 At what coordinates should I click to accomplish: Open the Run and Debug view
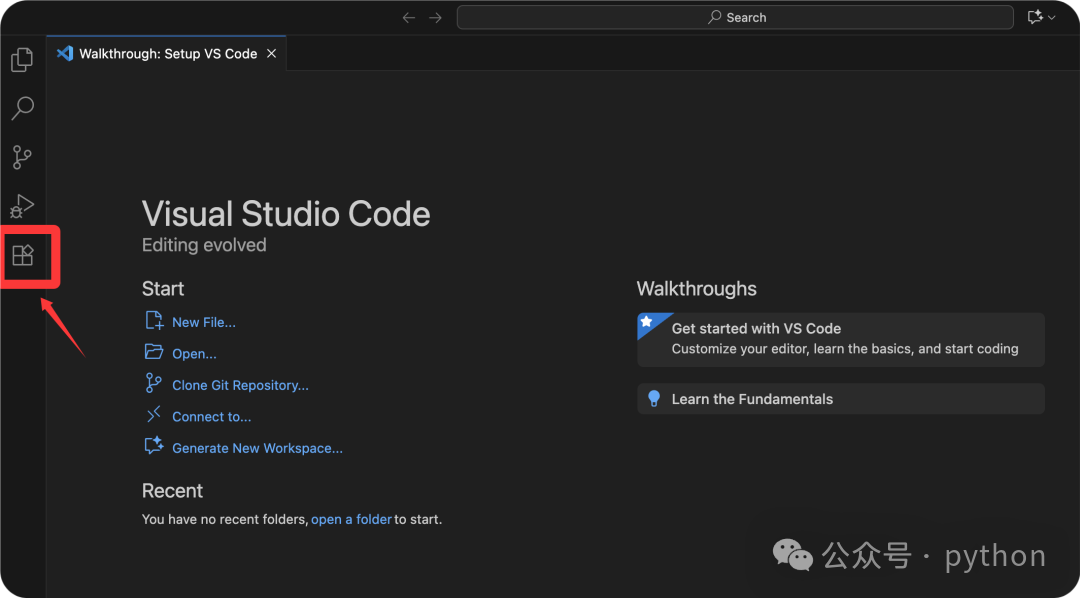pyautogui.click(x=22, y=206)
